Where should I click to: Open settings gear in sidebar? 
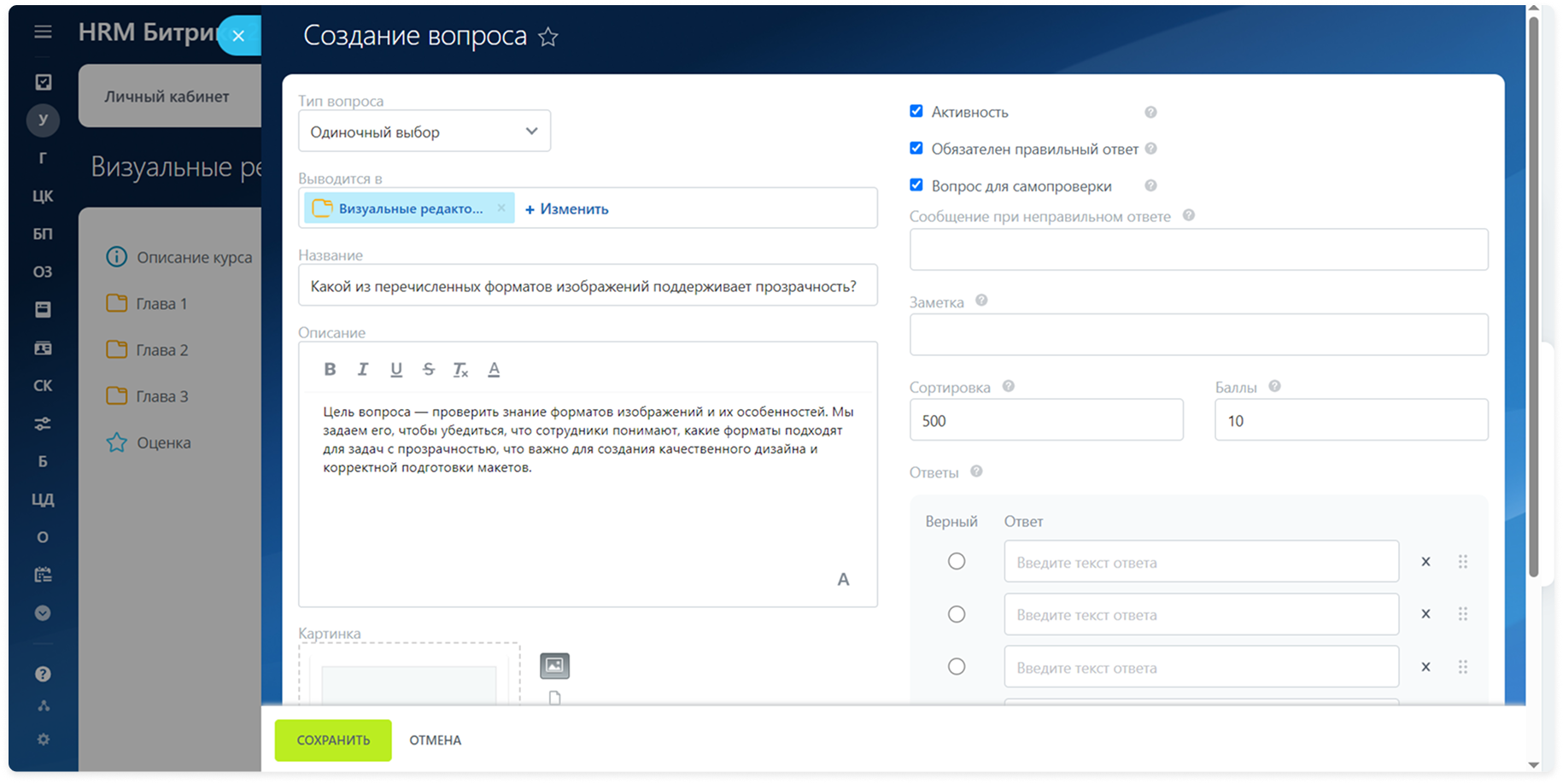click(x=43, y=740)
